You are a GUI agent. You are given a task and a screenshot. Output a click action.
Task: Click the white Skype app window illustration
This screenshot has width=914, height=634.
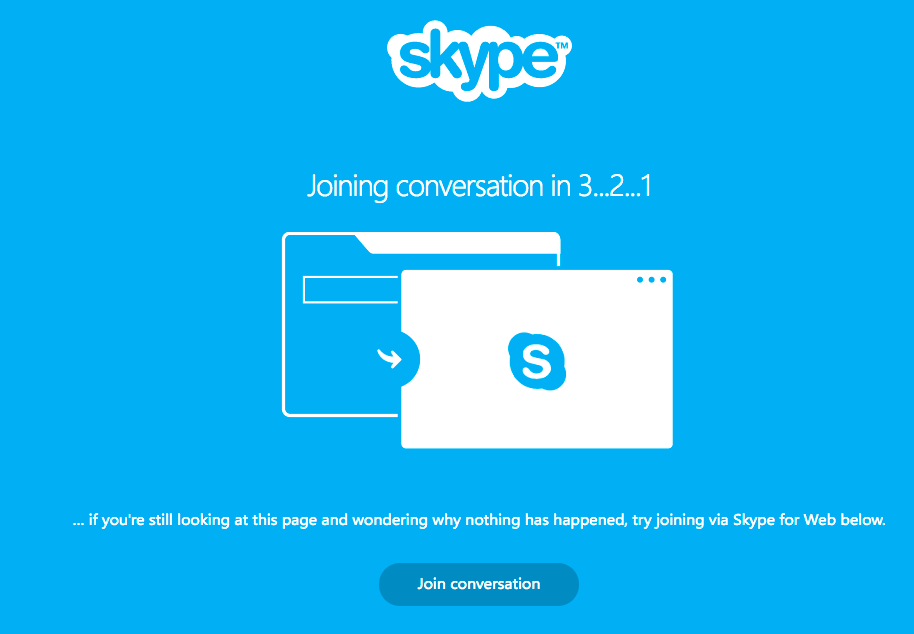[537, 359]
